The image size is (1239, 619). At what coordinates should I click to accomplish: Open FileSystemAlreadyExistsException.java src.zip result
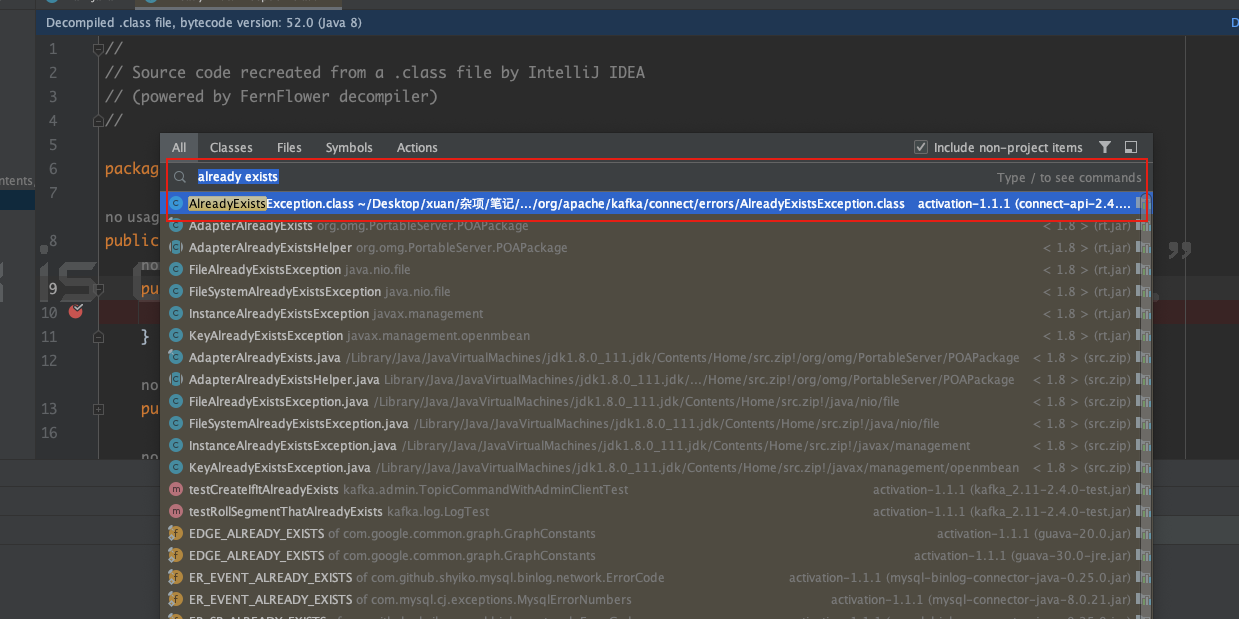[656, 424]
